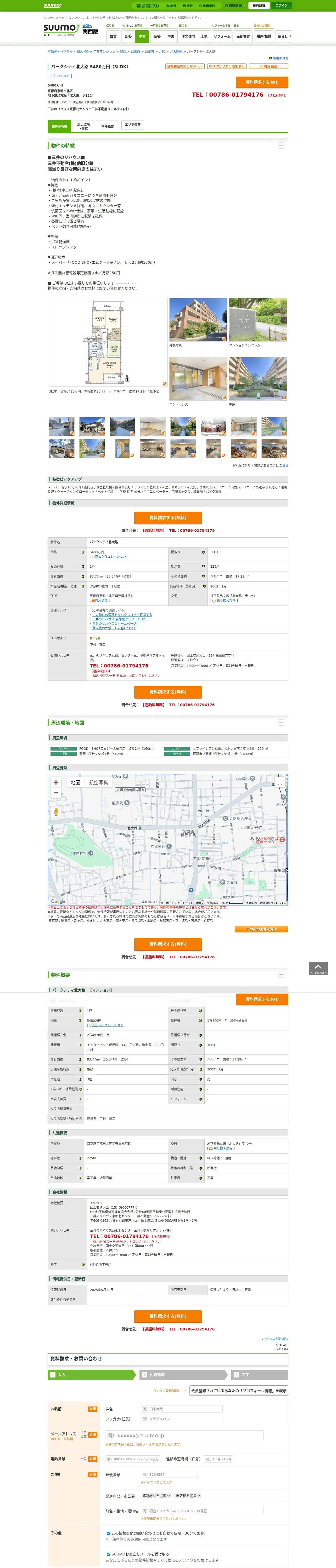336x1568 pixels.
Task: Collapse the 物件の特徴 section
Action: (x=281, y=146)
